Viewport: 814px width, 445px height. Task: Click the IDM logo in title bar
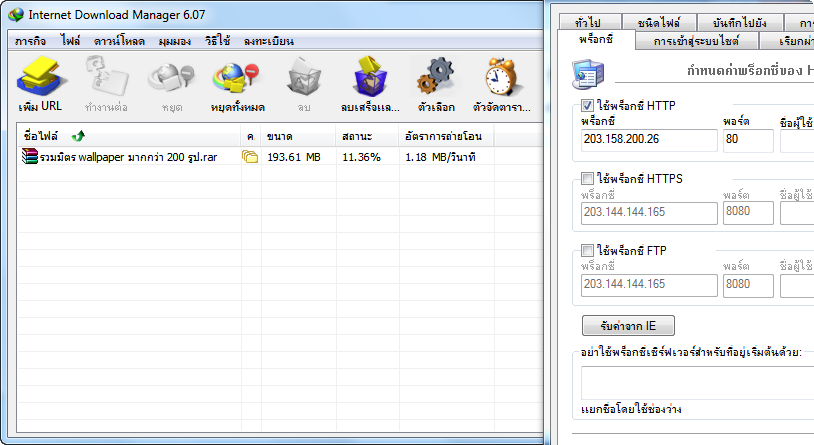[x=16, y=15]
